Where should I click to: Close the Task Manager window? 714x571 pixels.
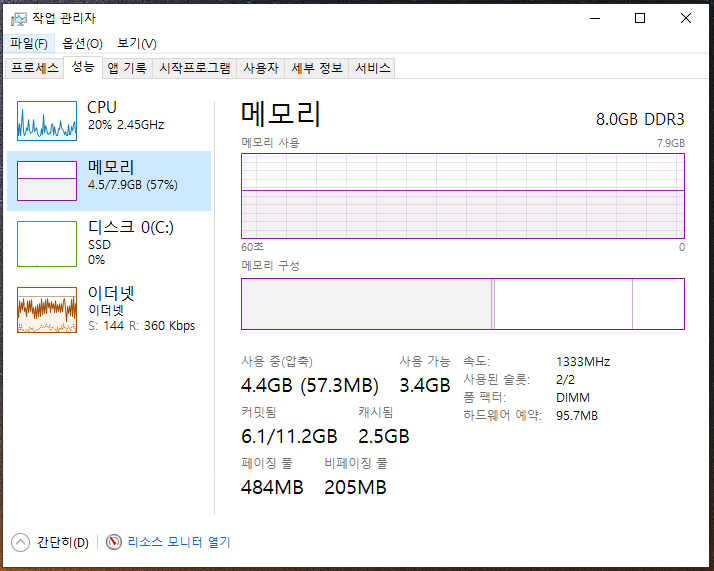coord(686,18)
